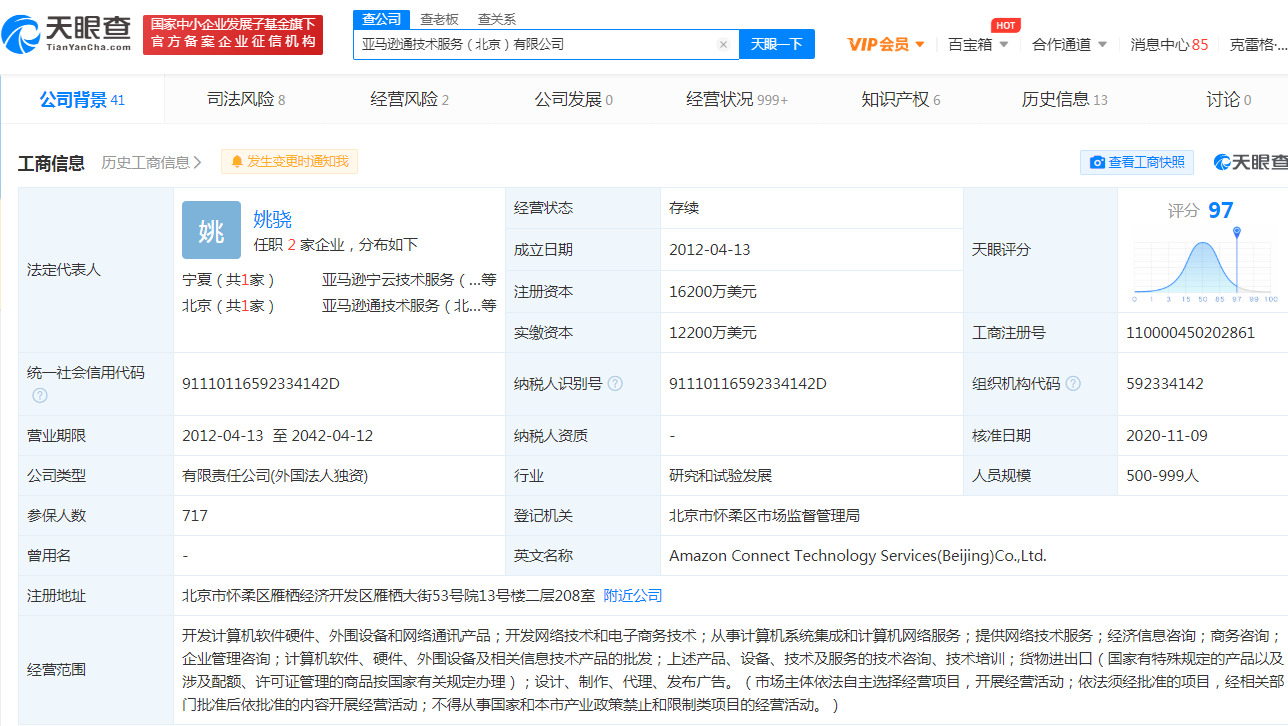Open the 讨论 tab
The width and height of the screenshot is (1288, 726).
click(x=1229, y=99)
